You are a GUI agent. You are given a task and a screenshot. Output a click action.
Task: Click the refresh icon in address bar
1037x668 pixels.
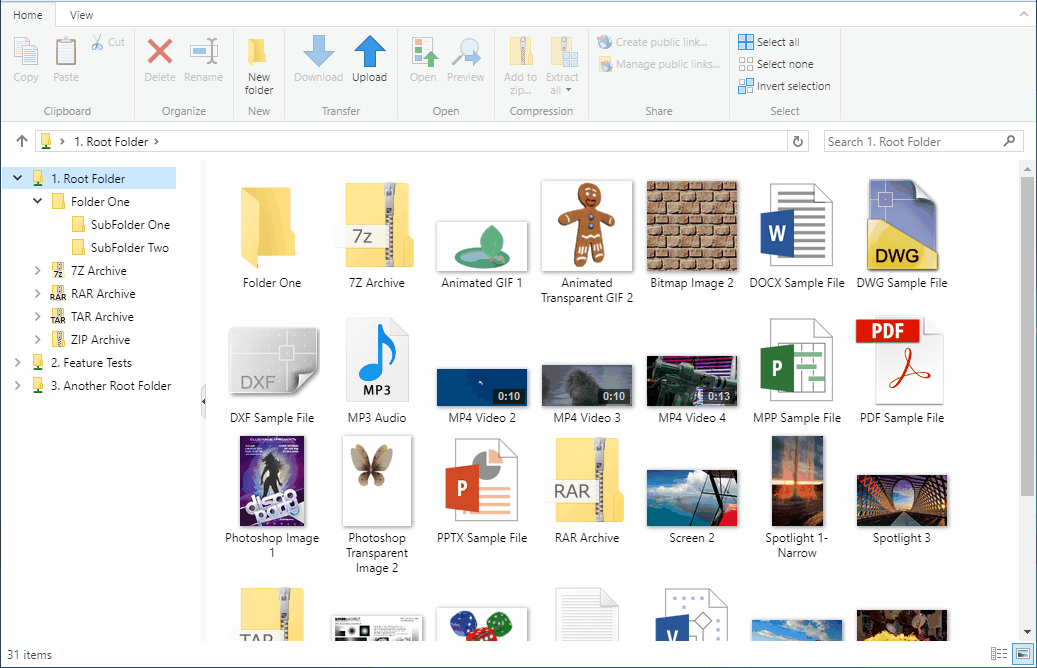[798, 142]
